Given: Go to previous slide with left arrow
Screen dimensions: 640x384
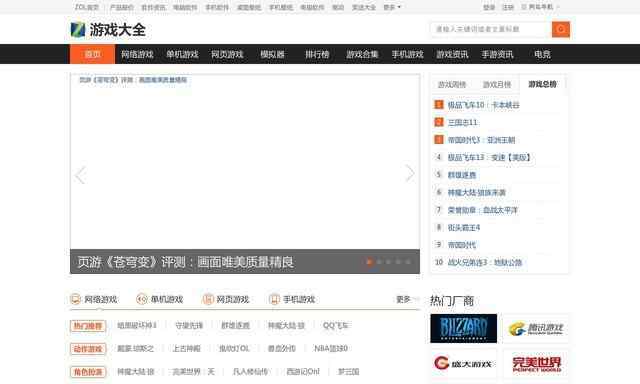Looking at the screenshot, I should tap(80, 175).
